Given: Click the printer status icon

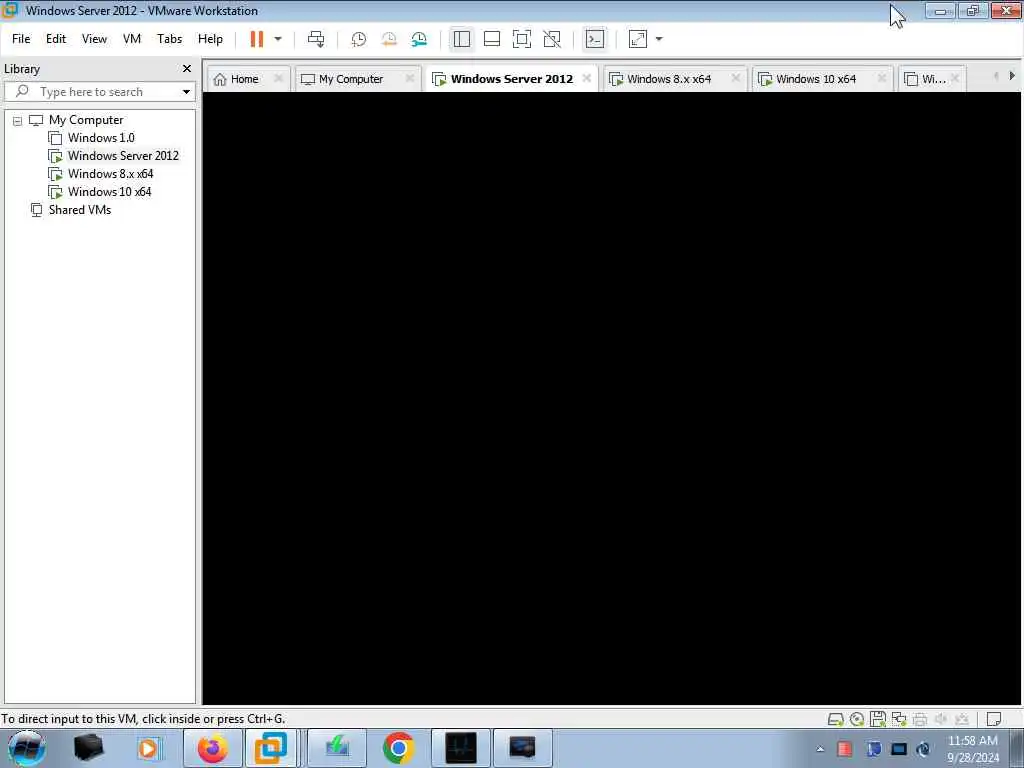Looking at the screenshot, I should click(x=920, y=720).
